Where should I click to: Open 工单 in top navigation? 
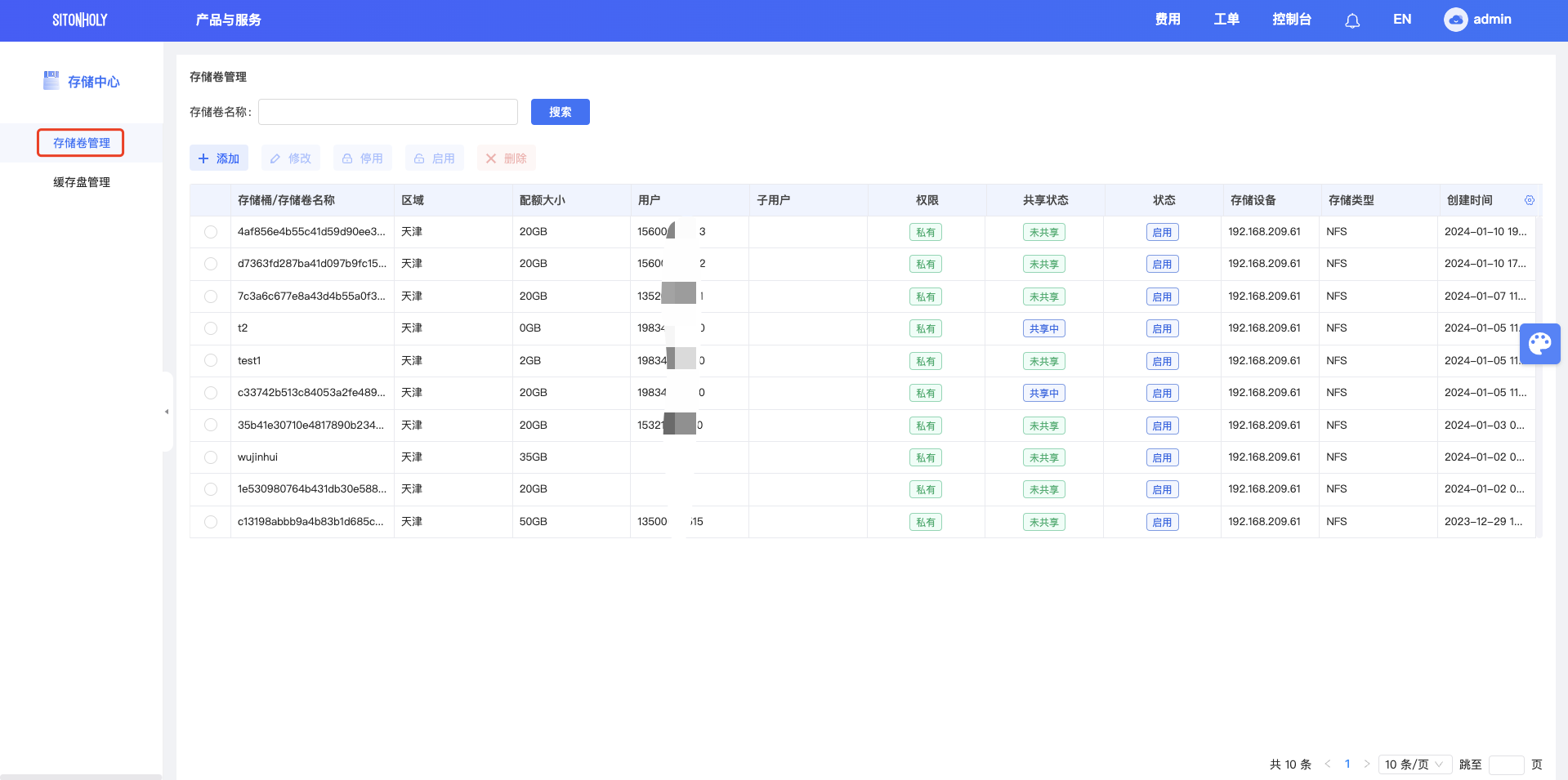[1226, 20]
